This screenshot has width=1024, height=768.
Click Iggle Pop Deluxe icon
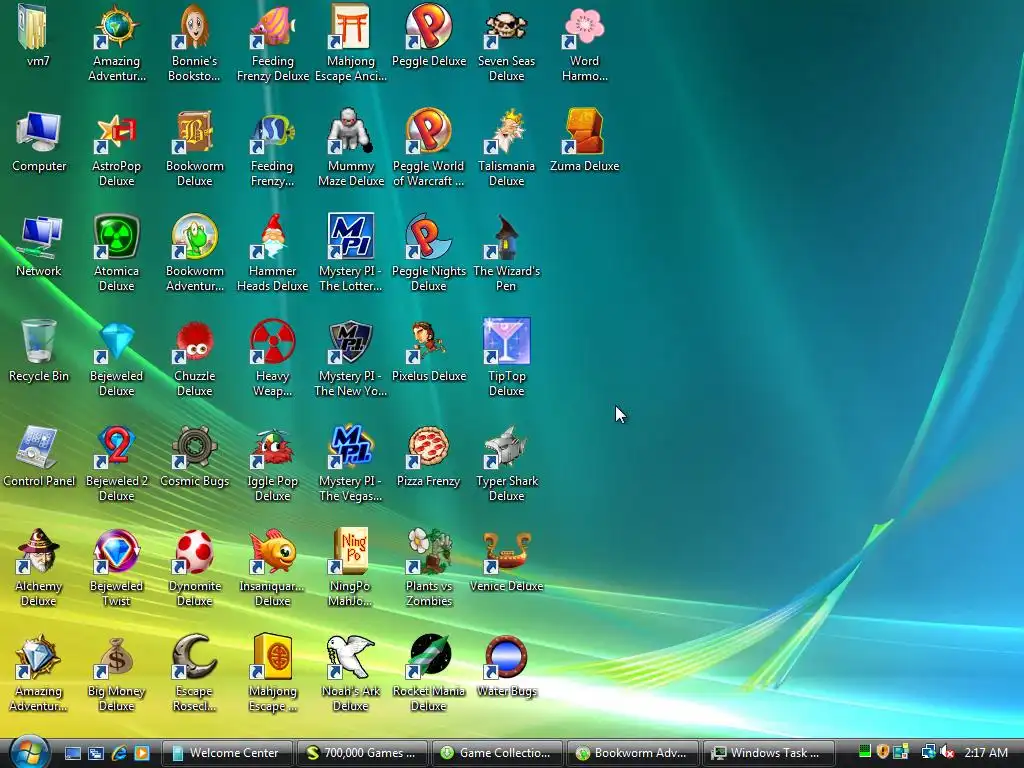coord(272,447)
